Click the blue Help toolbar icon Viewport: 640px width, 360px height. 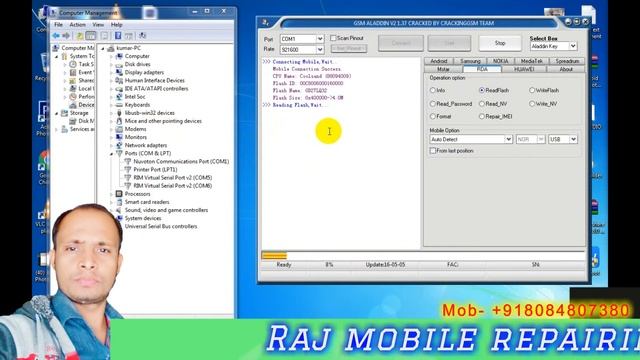118,36
